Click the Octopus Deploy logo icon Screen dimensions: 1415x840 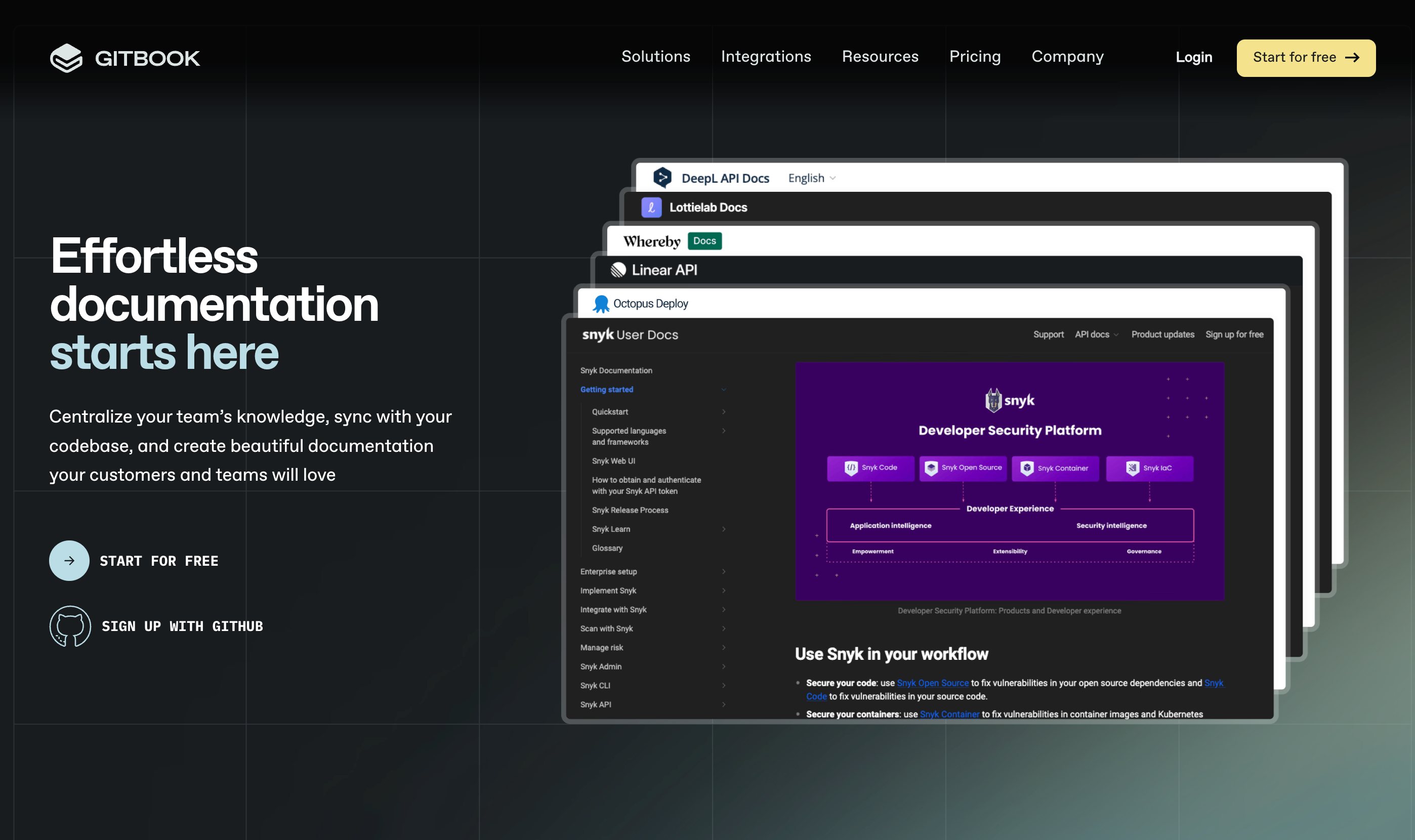(x=601, y=304)
